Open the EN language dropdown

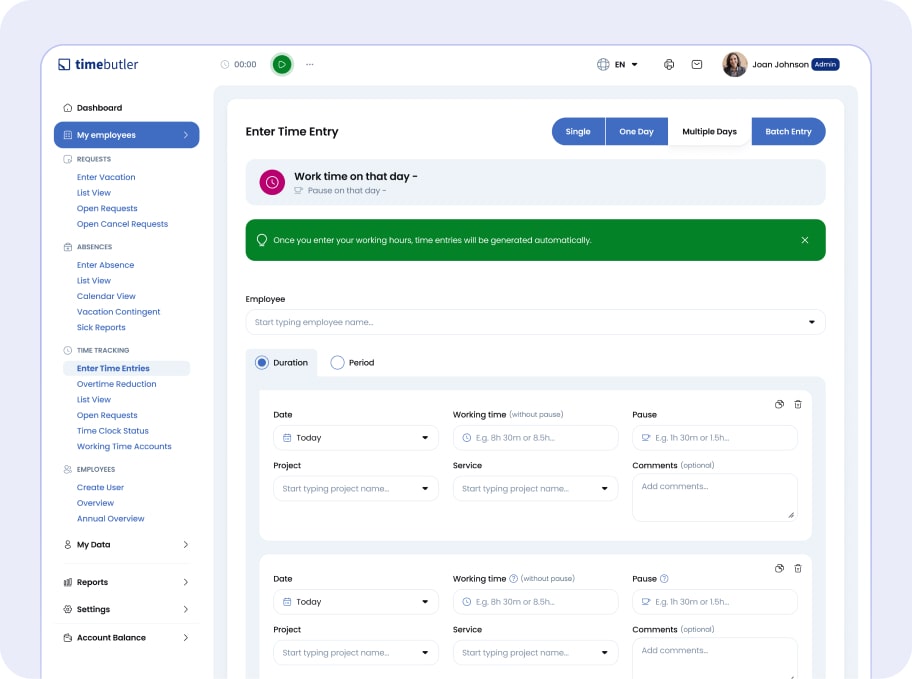click(x=619, y=64)
